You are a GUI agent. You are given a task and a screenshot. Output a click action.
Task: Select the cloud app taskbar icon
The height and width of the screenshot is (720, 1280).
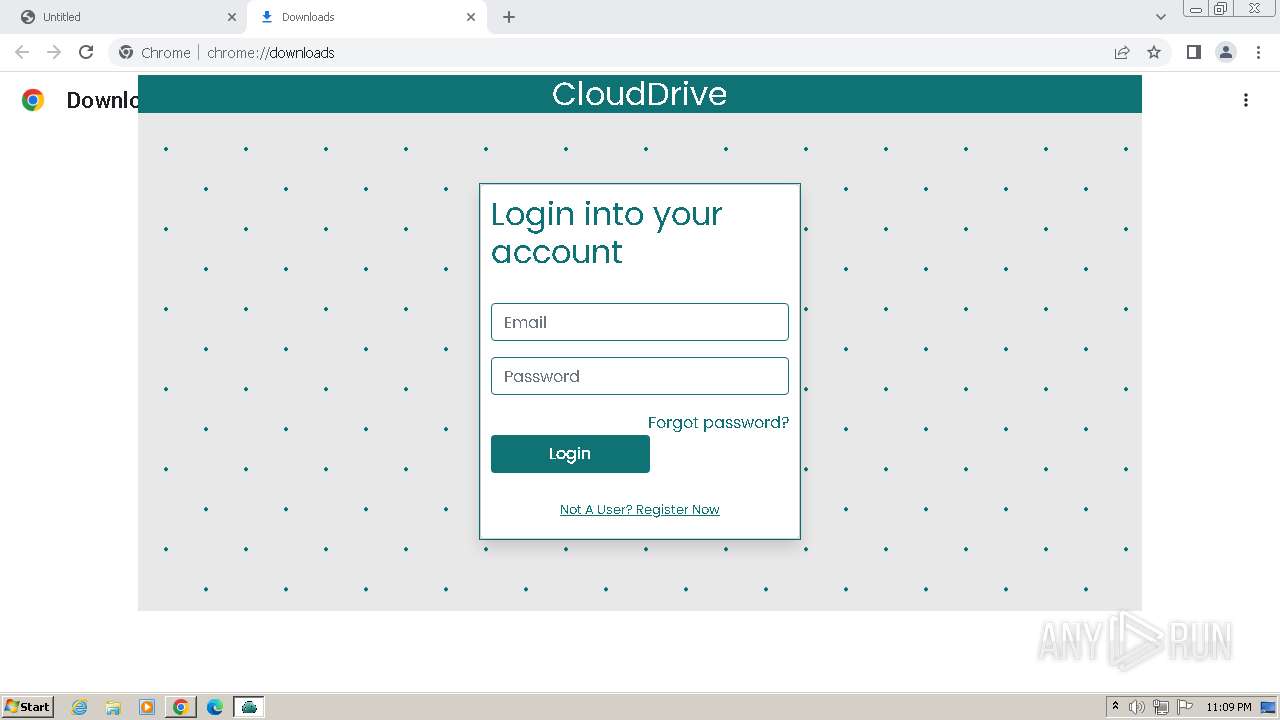tap(249, 707)
